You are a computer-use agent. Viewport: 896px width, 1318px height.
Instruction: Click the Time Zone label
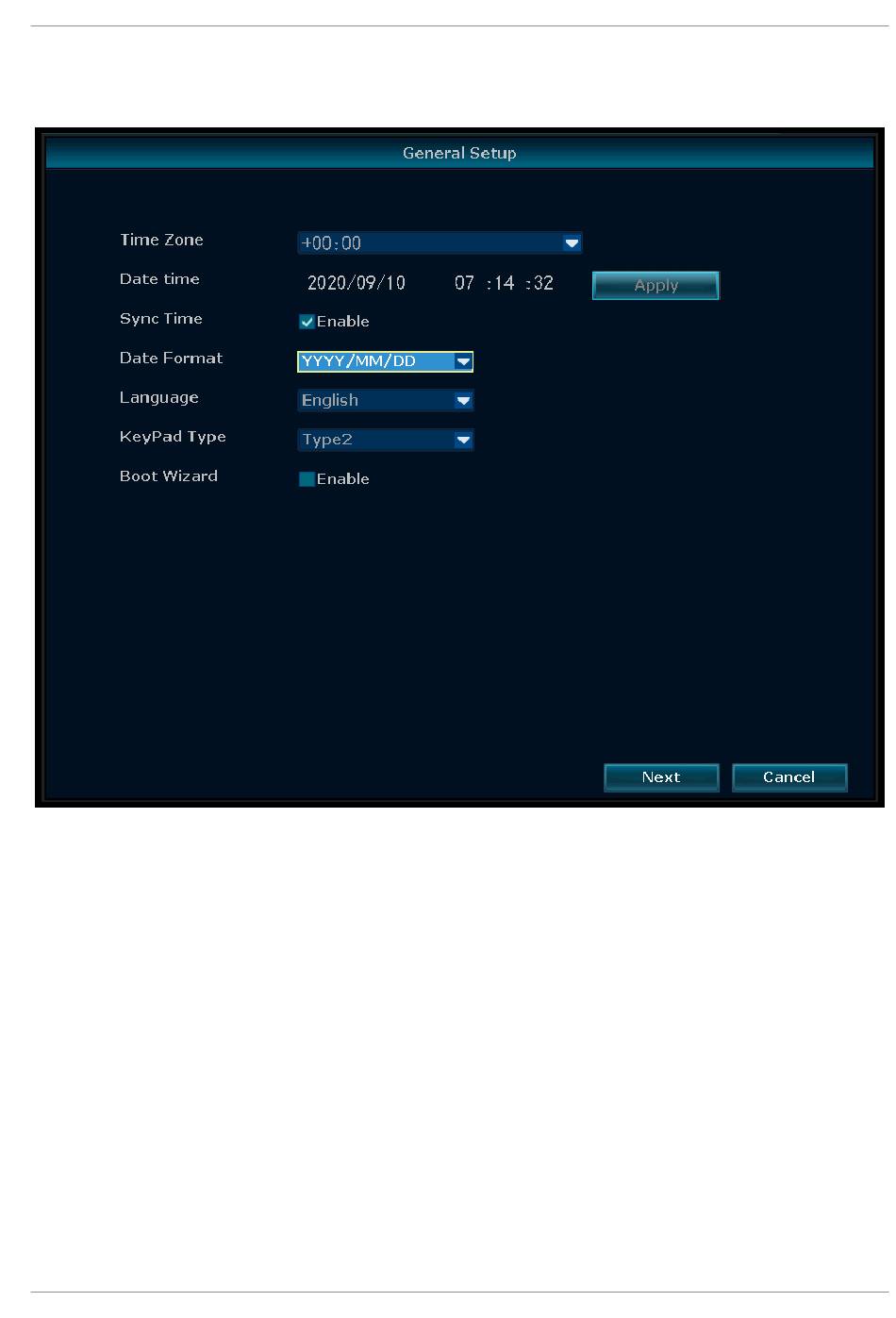click(x=161, y=240)
